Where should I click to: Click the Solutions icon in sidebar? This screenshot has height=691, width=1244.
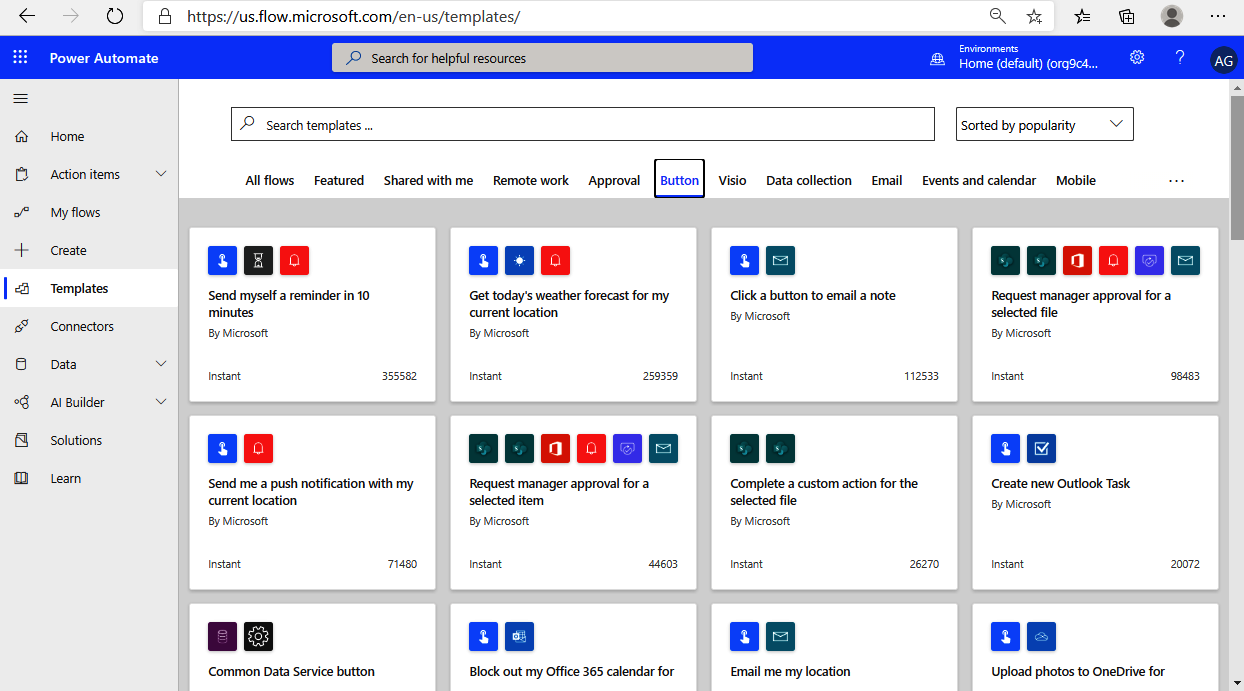(x=22, y=440)
